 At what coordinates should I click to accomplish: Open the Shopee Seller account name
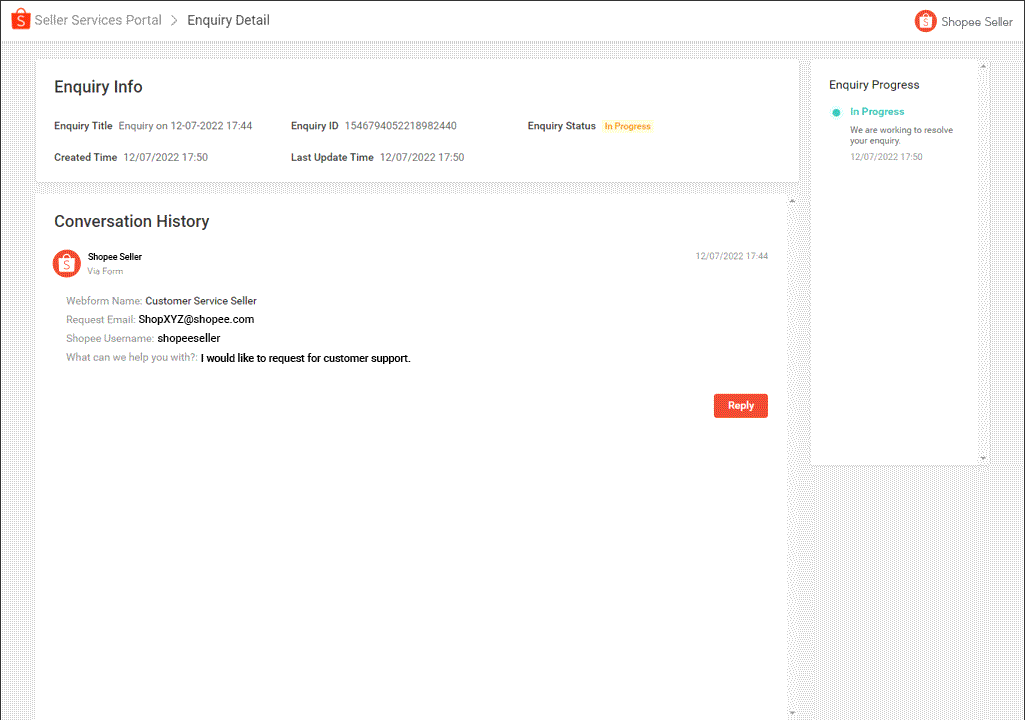click(x=977, y=22)
